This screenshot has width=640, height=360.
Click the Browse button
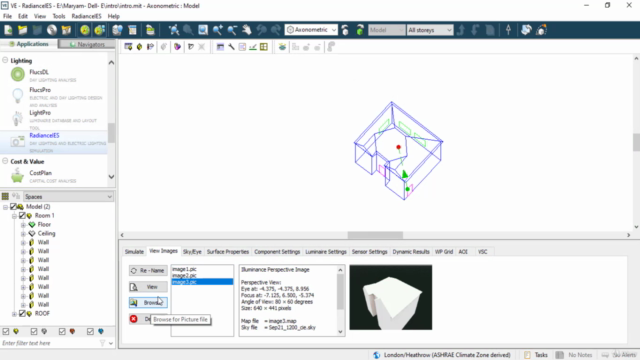(x=148, y=302)
